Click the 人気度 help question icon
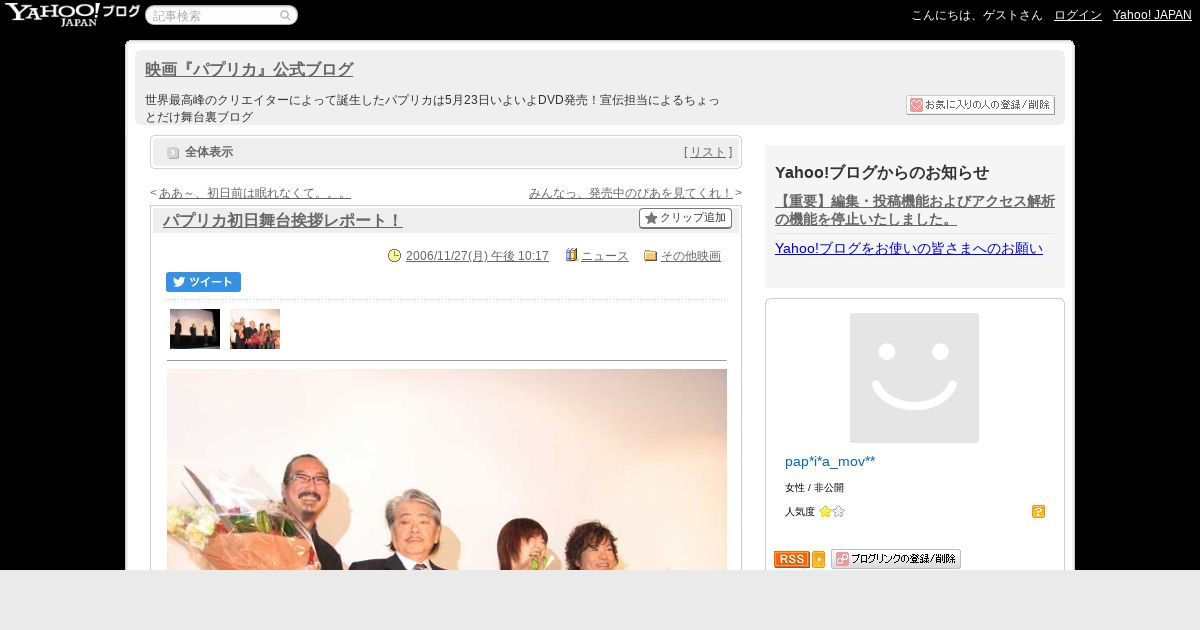 [x=1038, y=511]
